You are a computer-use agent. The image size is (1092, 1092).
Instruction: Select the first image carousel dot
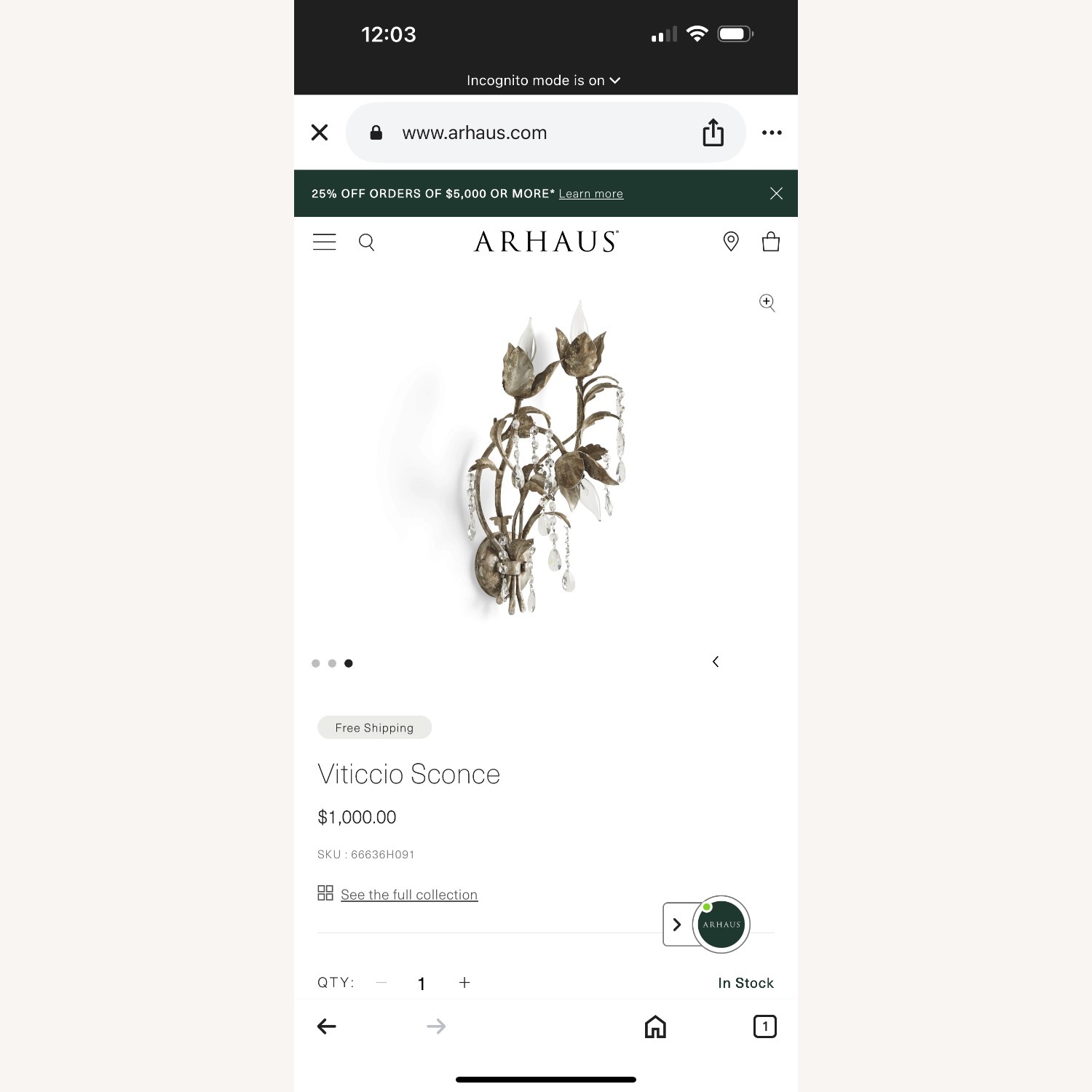point(316,663)
